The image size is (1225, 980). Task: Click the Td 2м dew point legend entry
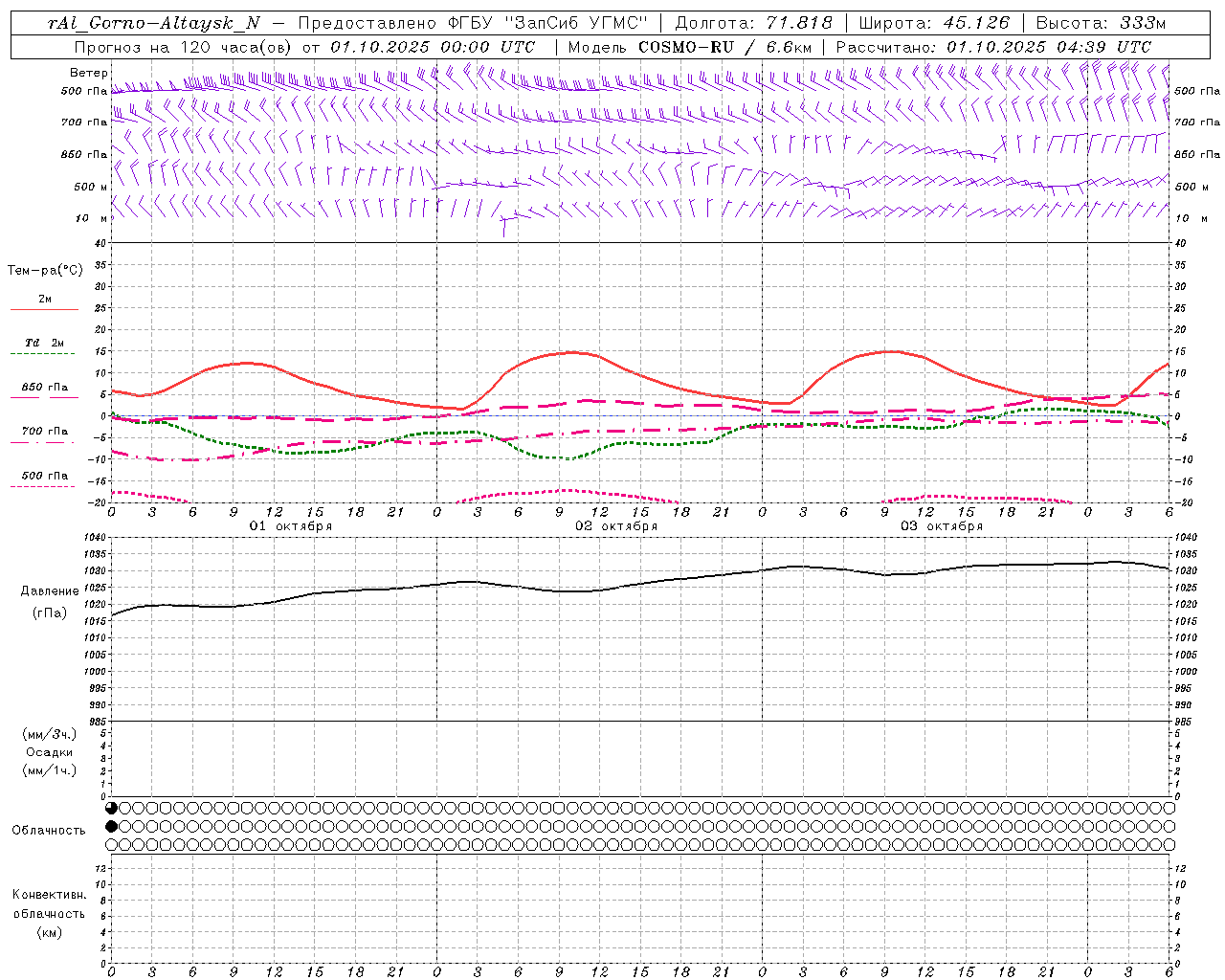click(x=44, y=343)
